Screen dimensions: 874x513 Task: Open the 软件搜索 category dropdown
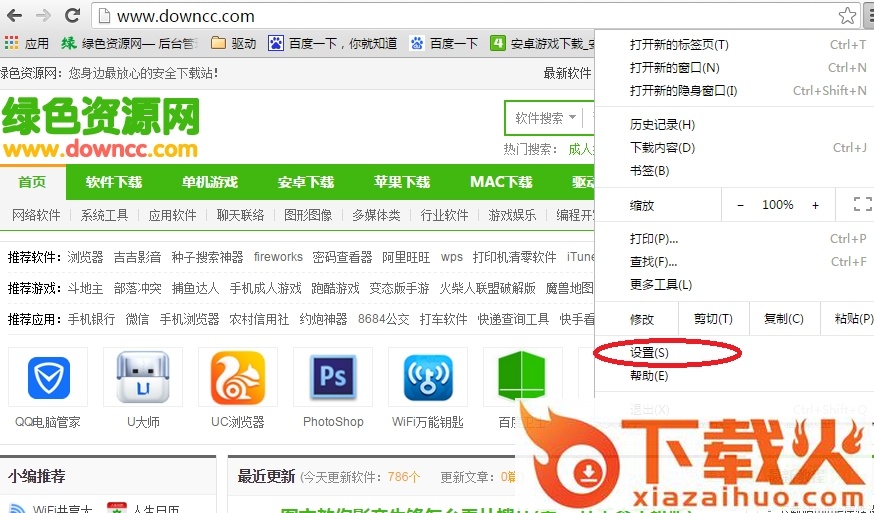click(x=544, y=118)
